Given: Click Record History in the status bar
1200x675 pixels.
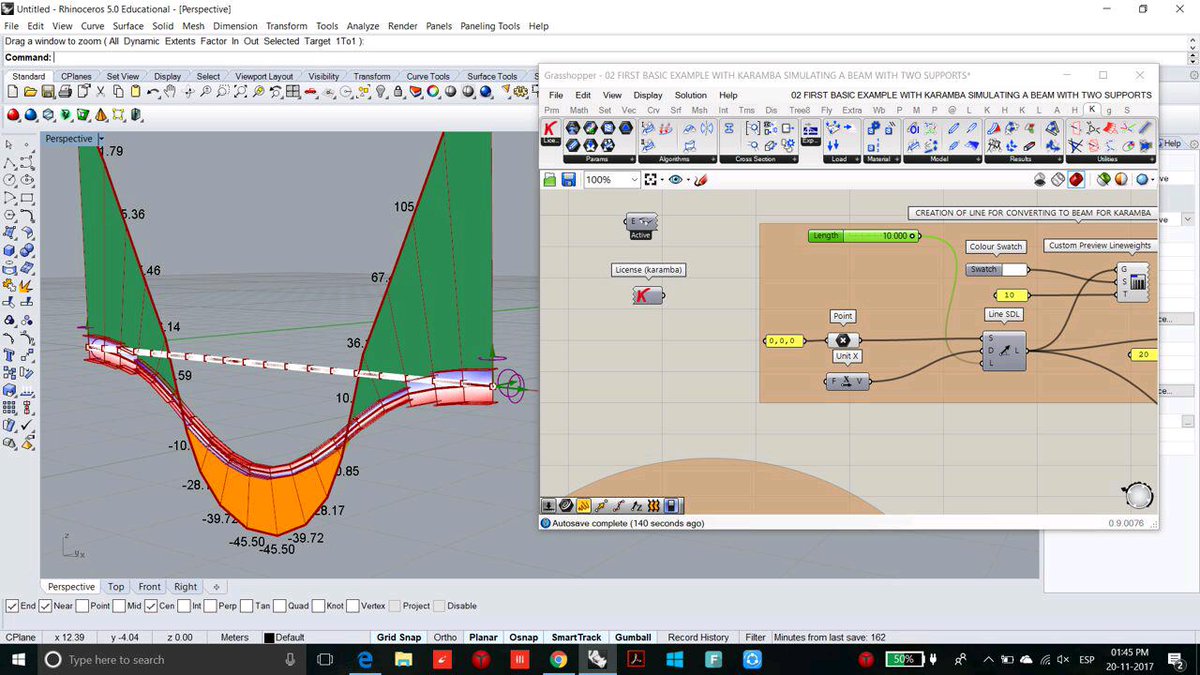Looking at the screenshot, I should [x=698, y=637].
